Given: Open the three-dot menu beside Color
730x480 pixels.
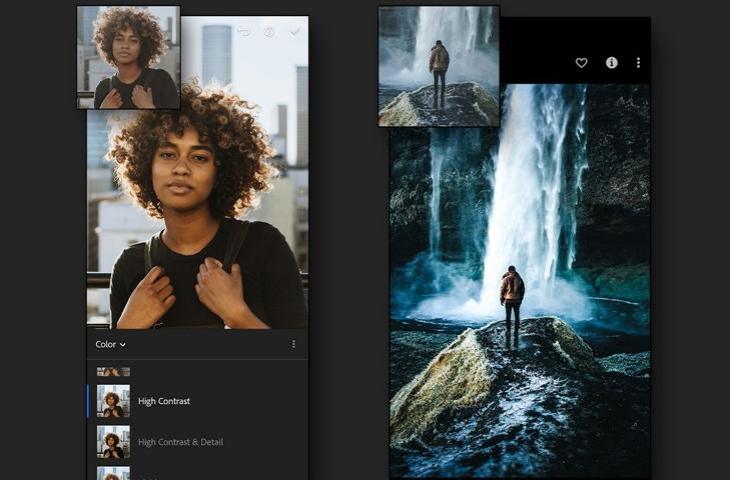Looking at the screenshot, I should click(x=293, y=344).
